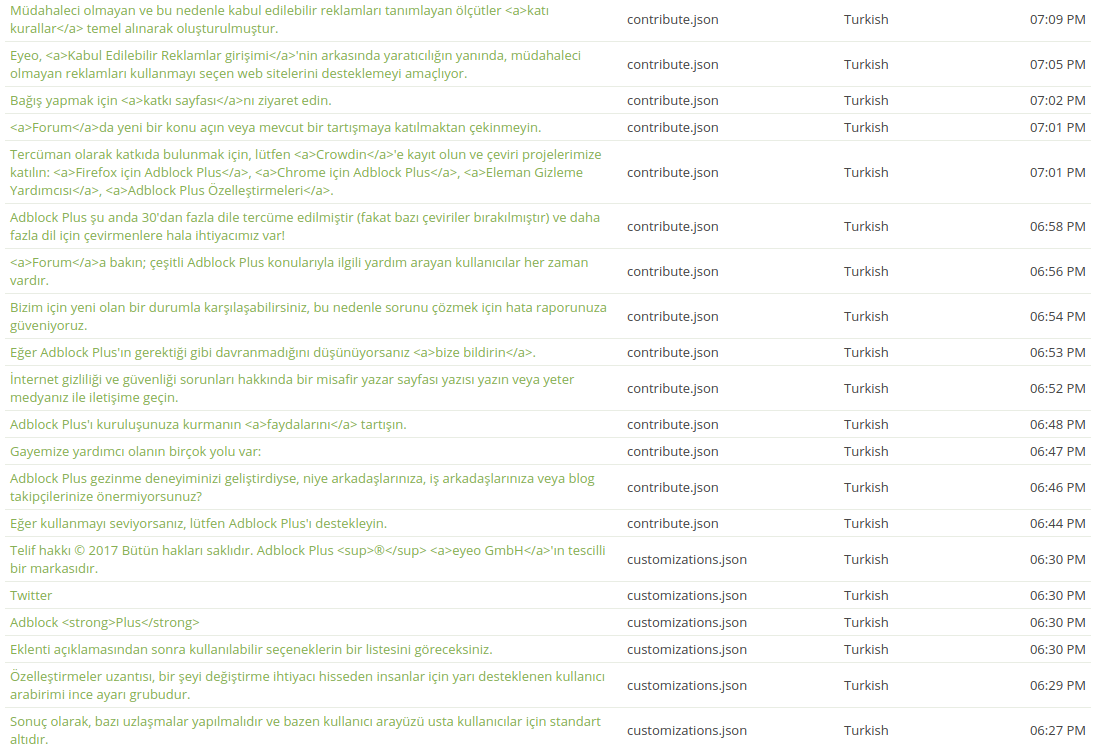
Task: Click the 06:54 PM timestamp
Action: (x=1057, y=317)
